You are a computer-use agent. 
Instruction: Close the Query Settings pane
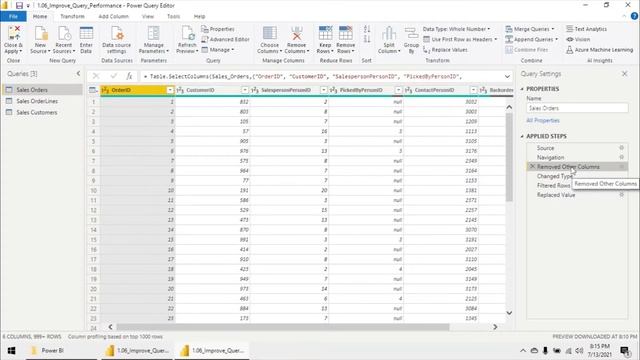624,73
